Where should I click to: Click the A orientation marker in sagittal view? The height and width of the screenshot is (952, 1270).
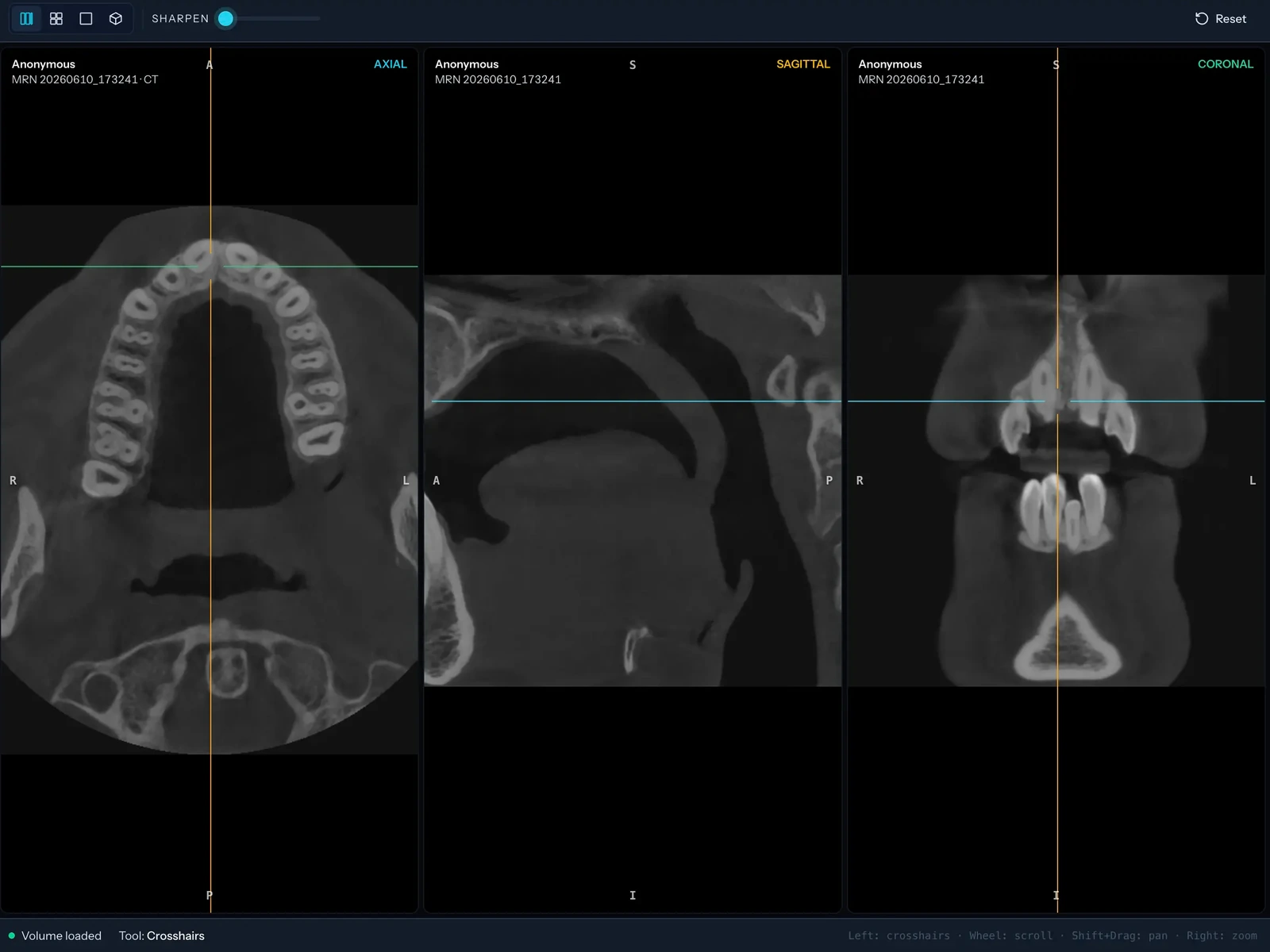[436, 481]
